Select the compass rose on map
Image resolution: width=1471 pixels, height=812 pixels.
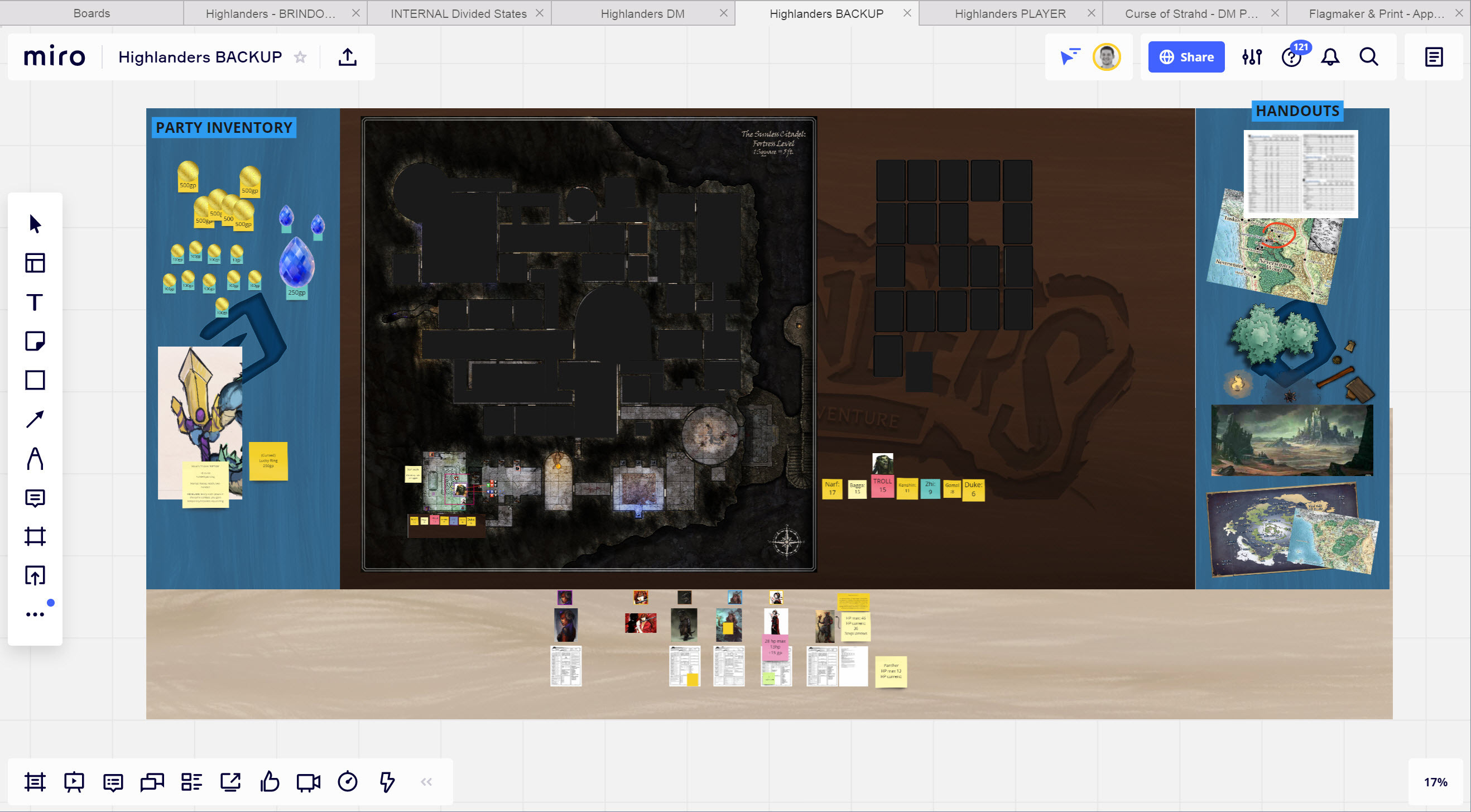click(786, 540)
